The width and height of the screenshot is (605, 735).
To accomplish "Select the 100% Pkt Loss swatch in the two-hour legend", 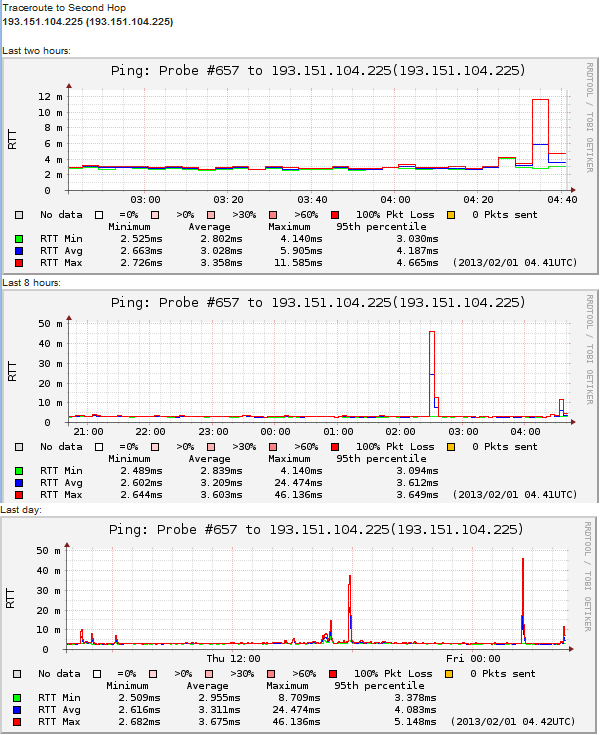I will (337, 214).
